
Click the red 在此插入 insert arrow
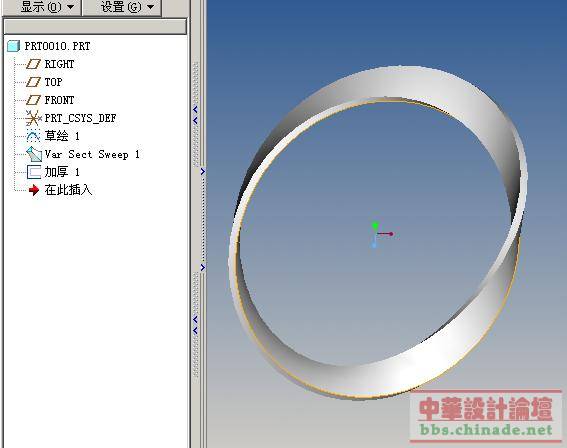[34, 190]
